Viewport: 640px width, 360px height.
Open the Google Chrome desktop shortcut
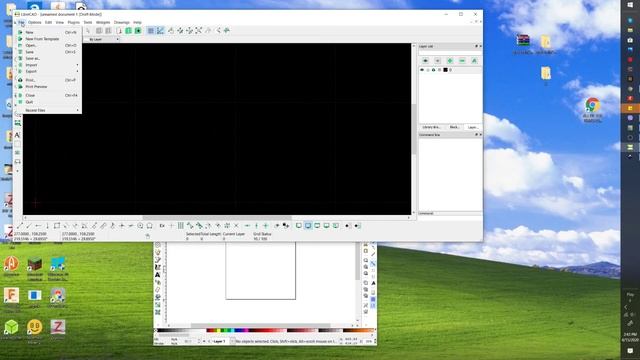coord(592,105)
